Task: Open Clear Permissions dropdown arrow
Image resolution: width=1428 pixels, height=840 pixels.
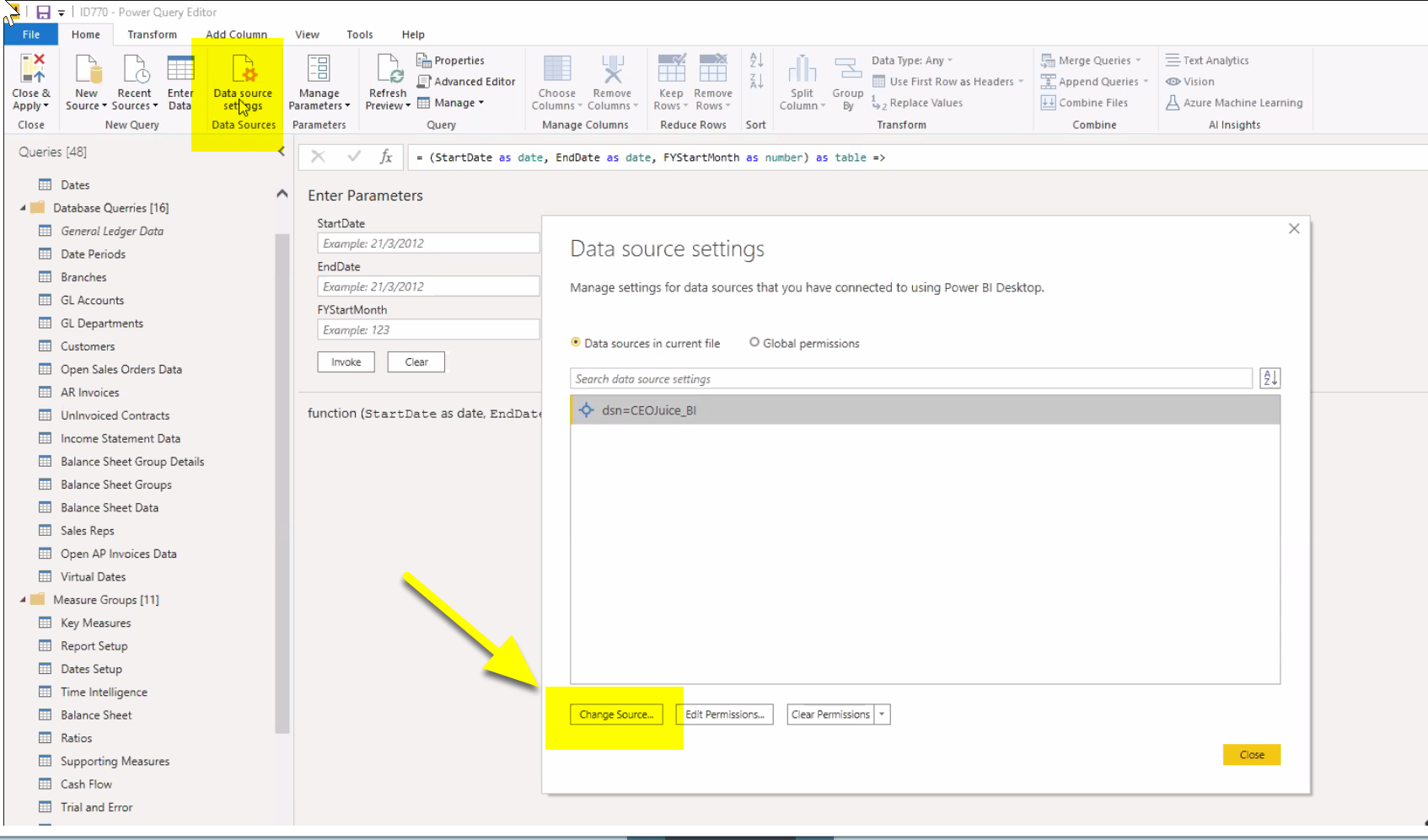Action: [882, 714]
